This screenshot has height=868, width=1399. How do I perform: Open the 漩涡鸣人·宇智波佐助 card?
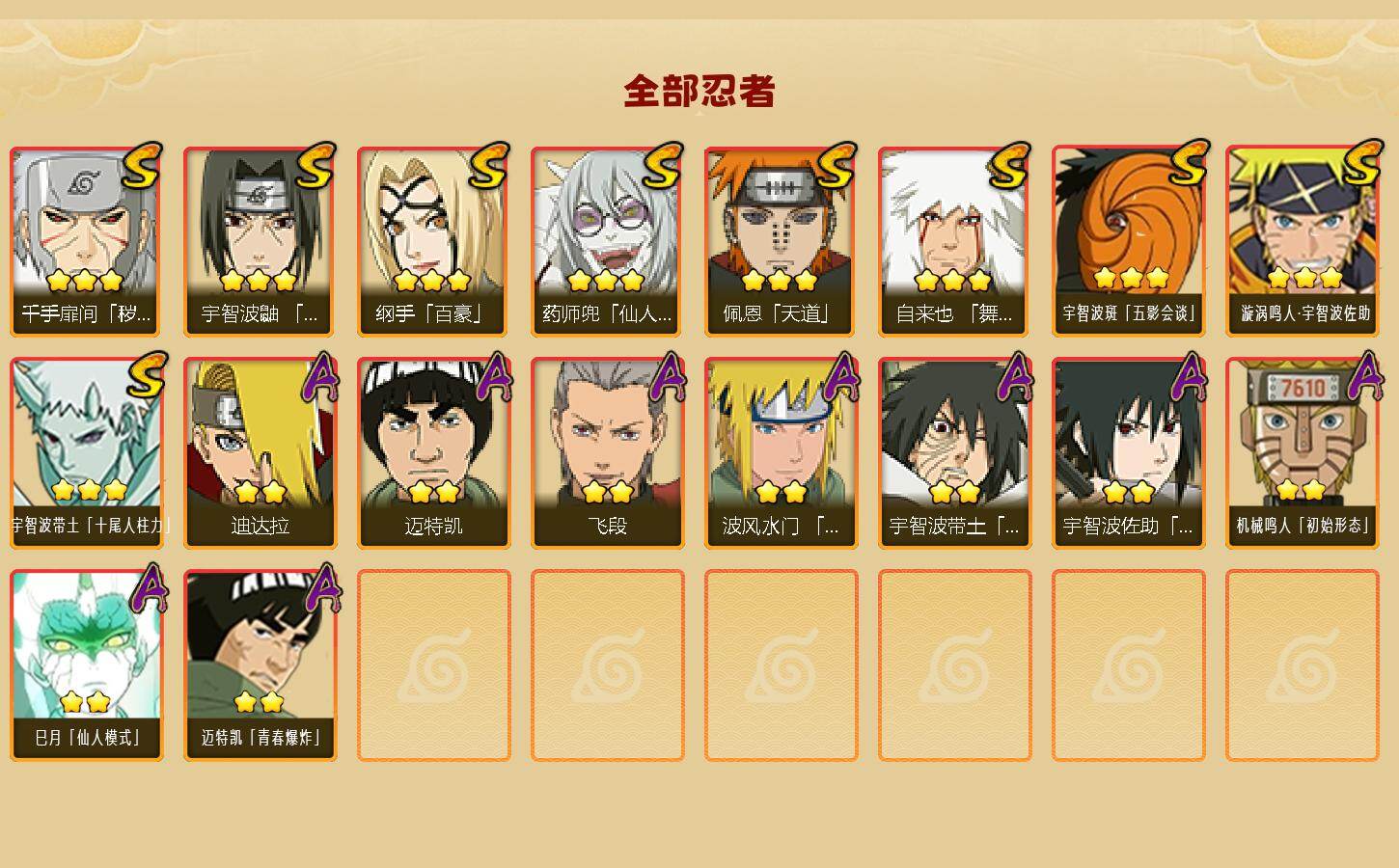pyautogui.click(x=1302, y=241)
